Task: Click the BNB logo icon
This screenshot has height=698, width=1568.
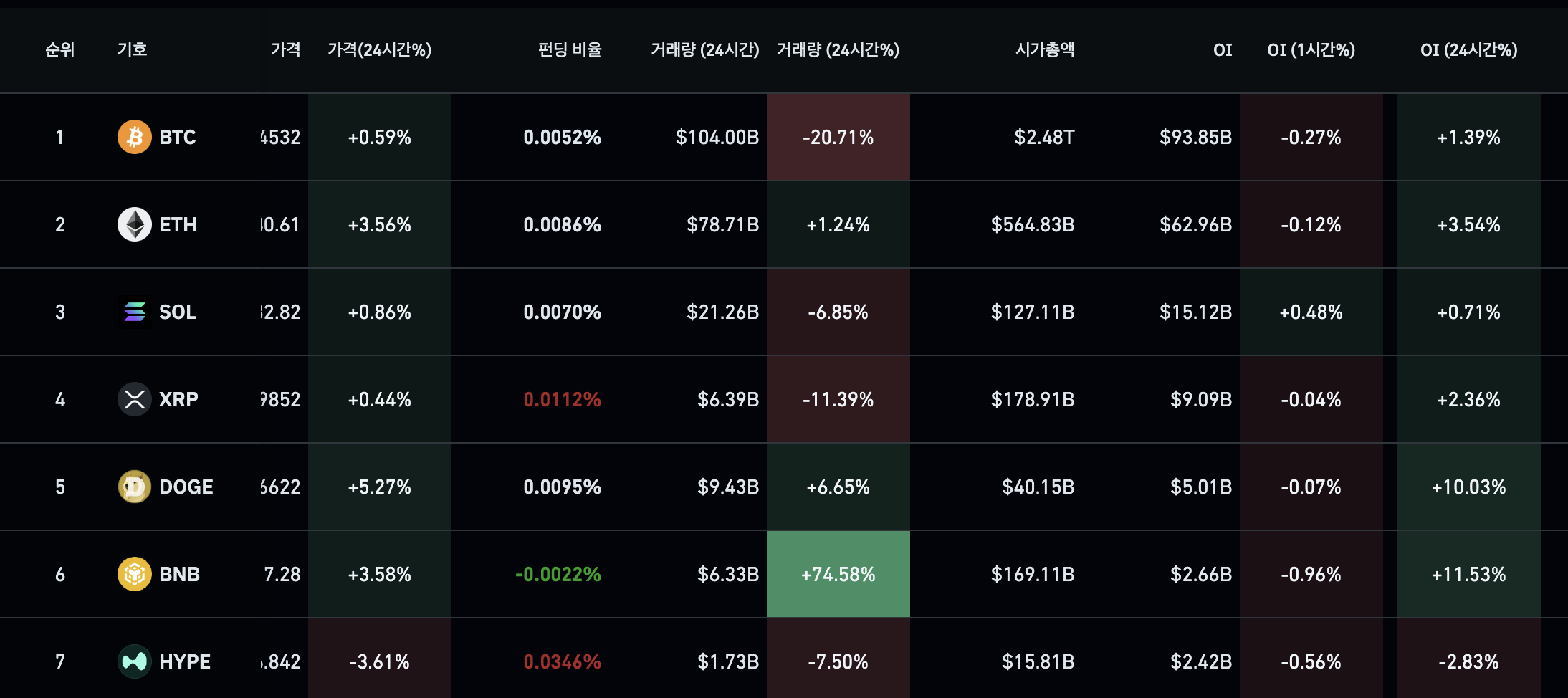Action: point(134,574)
